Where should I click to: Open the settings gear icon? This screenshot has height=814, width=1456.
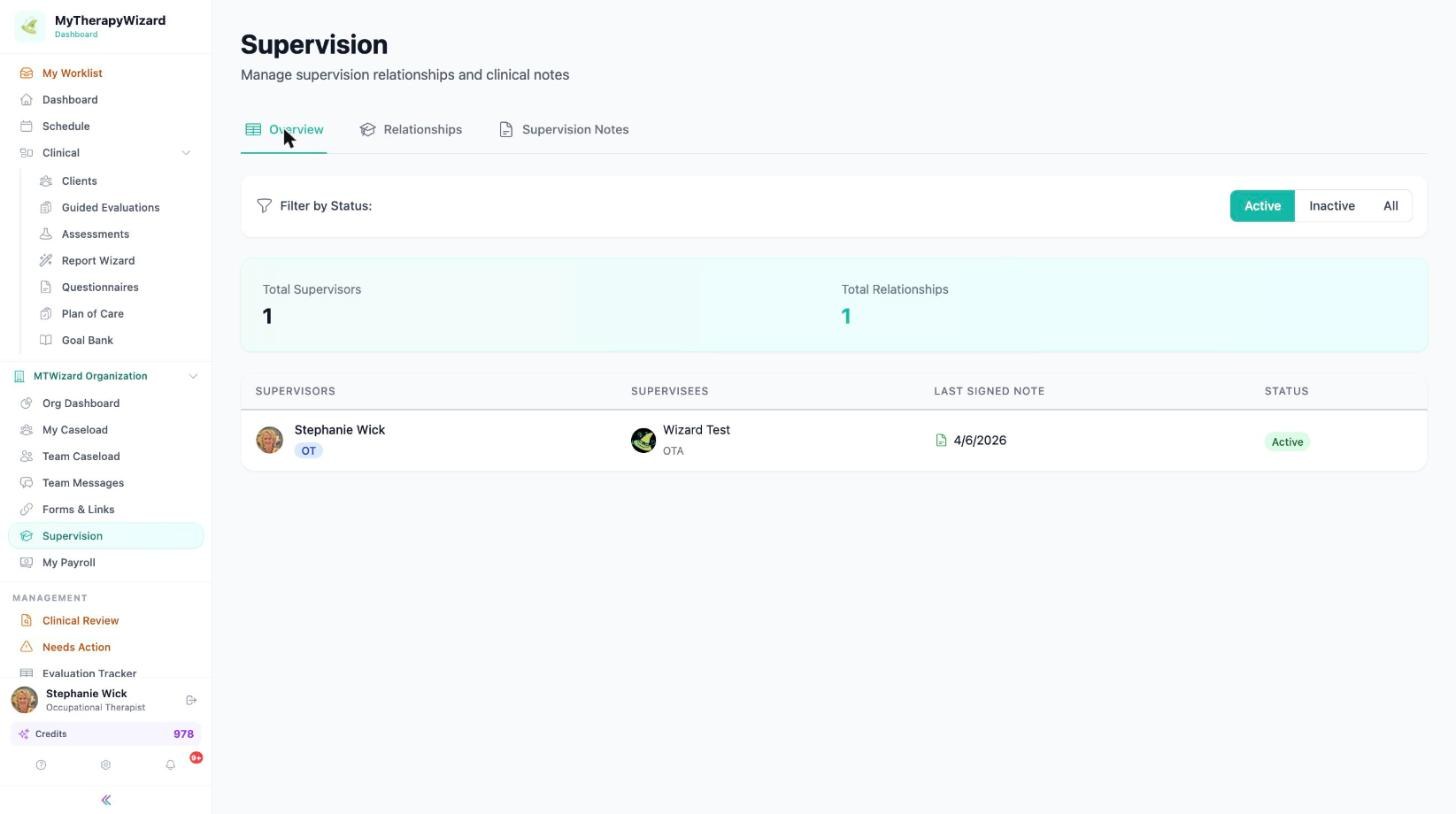pyautogui.click(x=105, y=765)
